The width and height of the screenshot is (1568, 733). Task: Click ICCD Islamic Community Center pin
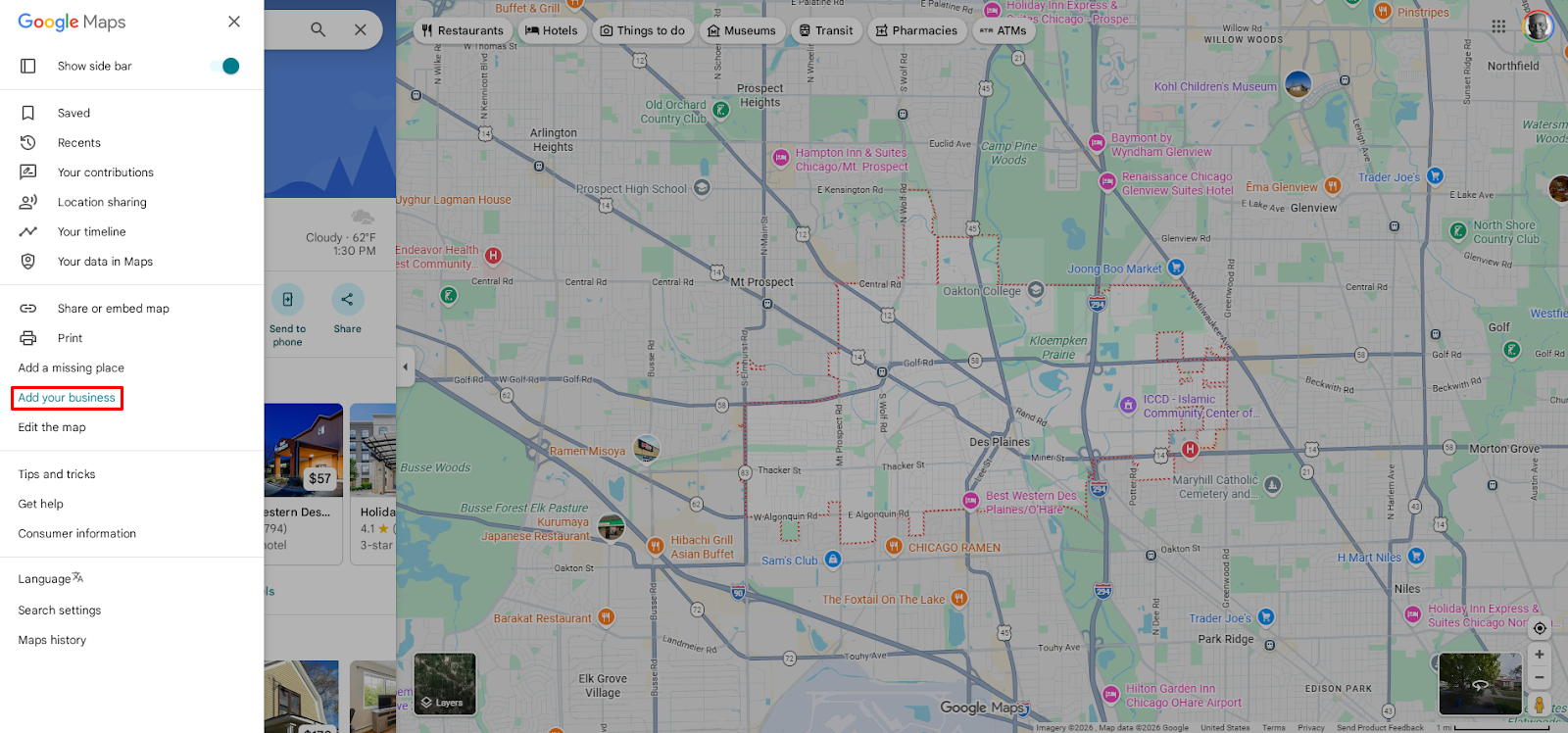click(x=1128, y=403)
